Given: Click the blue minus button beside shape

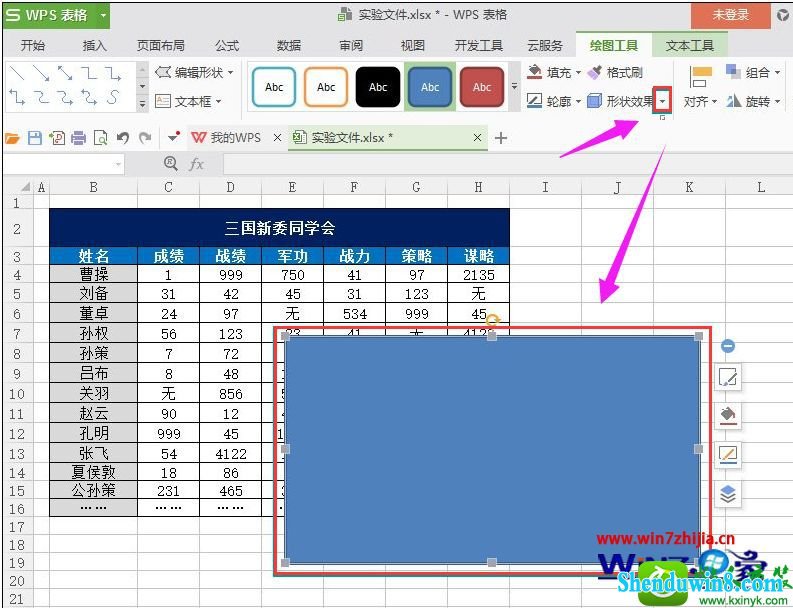Looking at the screenshot, I should tap(727, 346).
